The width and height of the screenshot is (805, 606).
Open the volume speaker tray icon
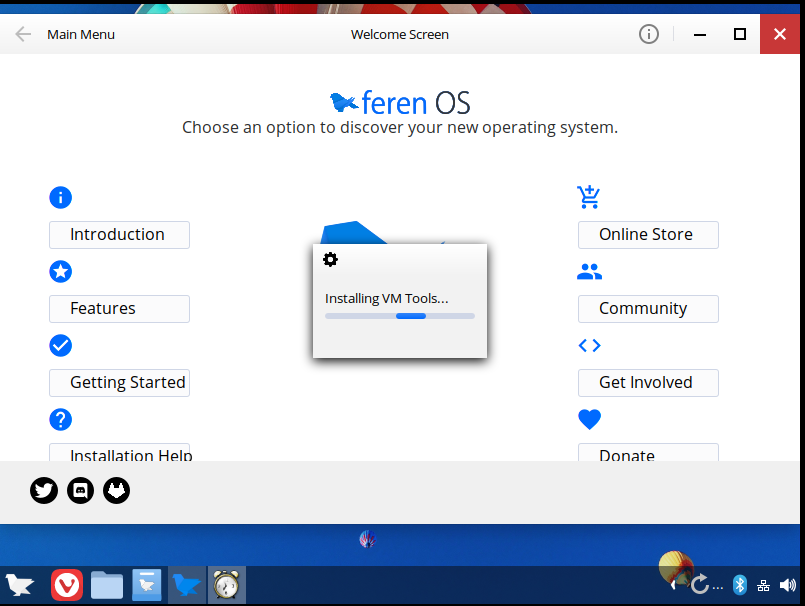(788, 584)
